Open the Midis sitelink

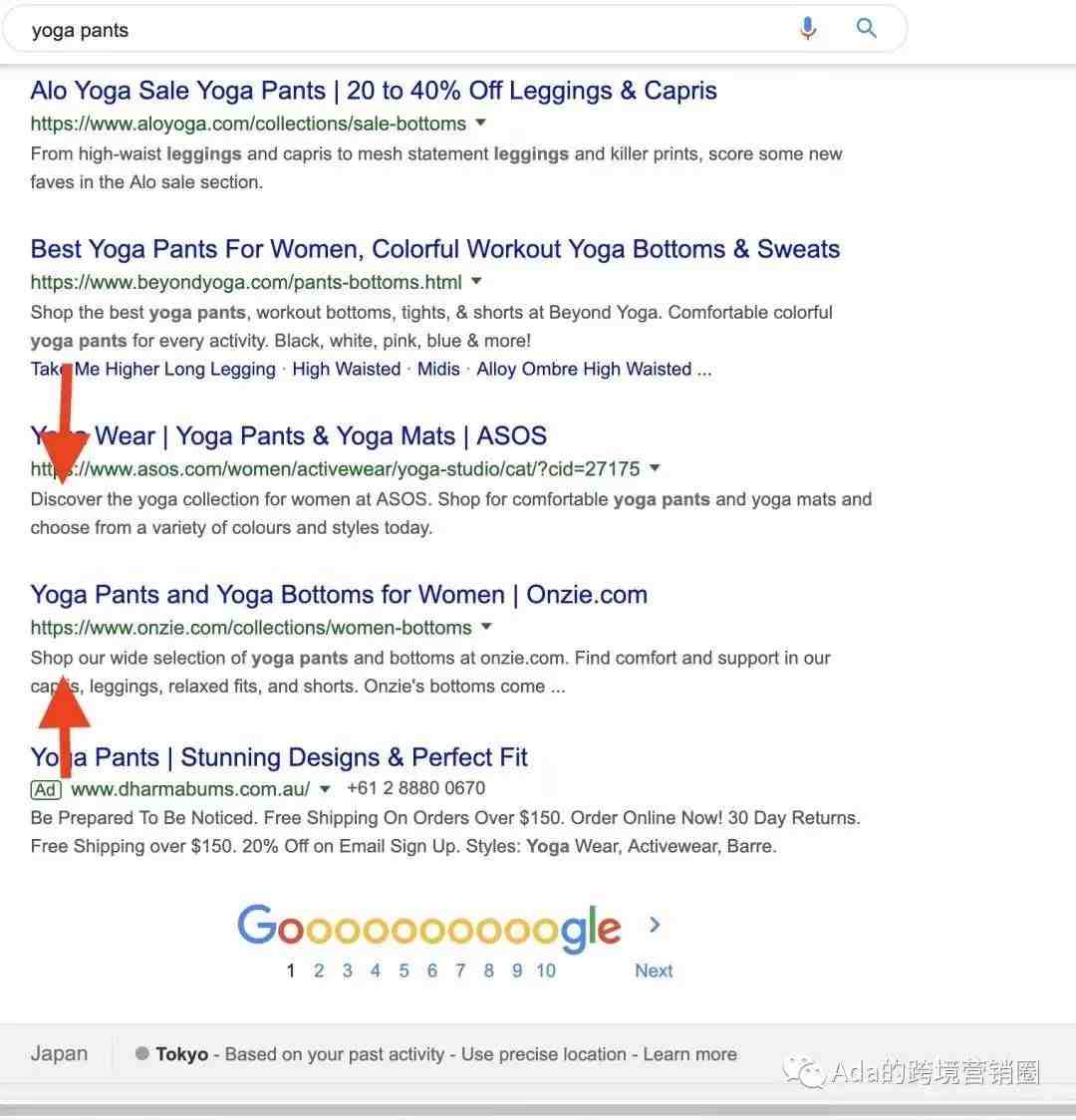(438, 370)
